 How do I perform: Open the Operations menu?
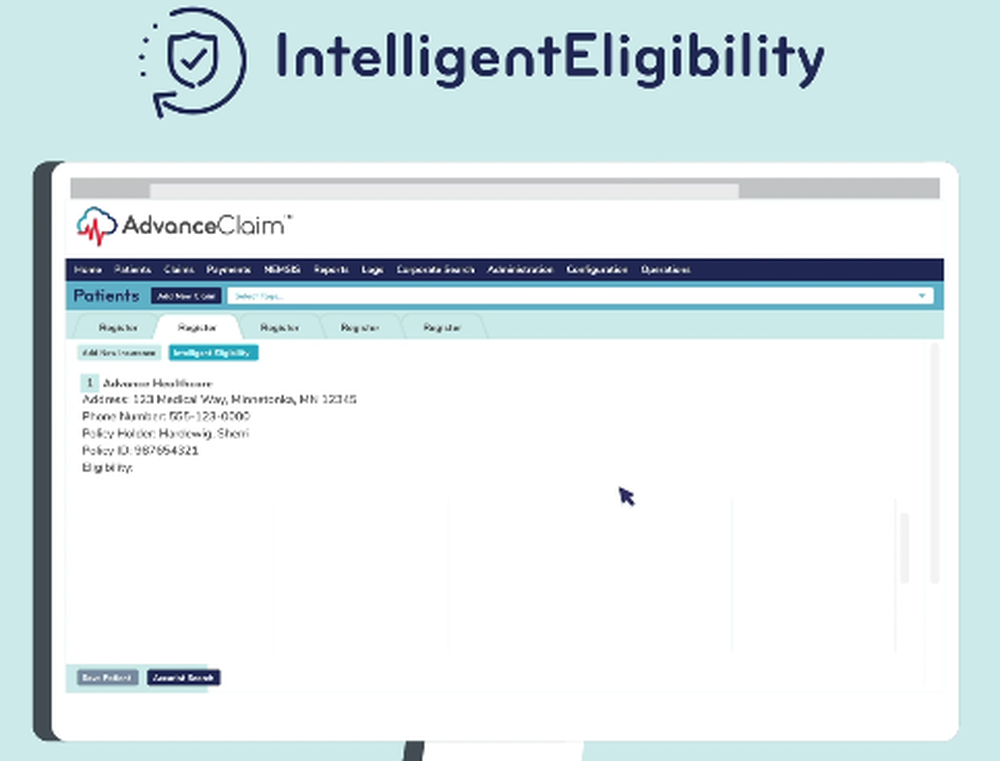[x=666, y=269]
